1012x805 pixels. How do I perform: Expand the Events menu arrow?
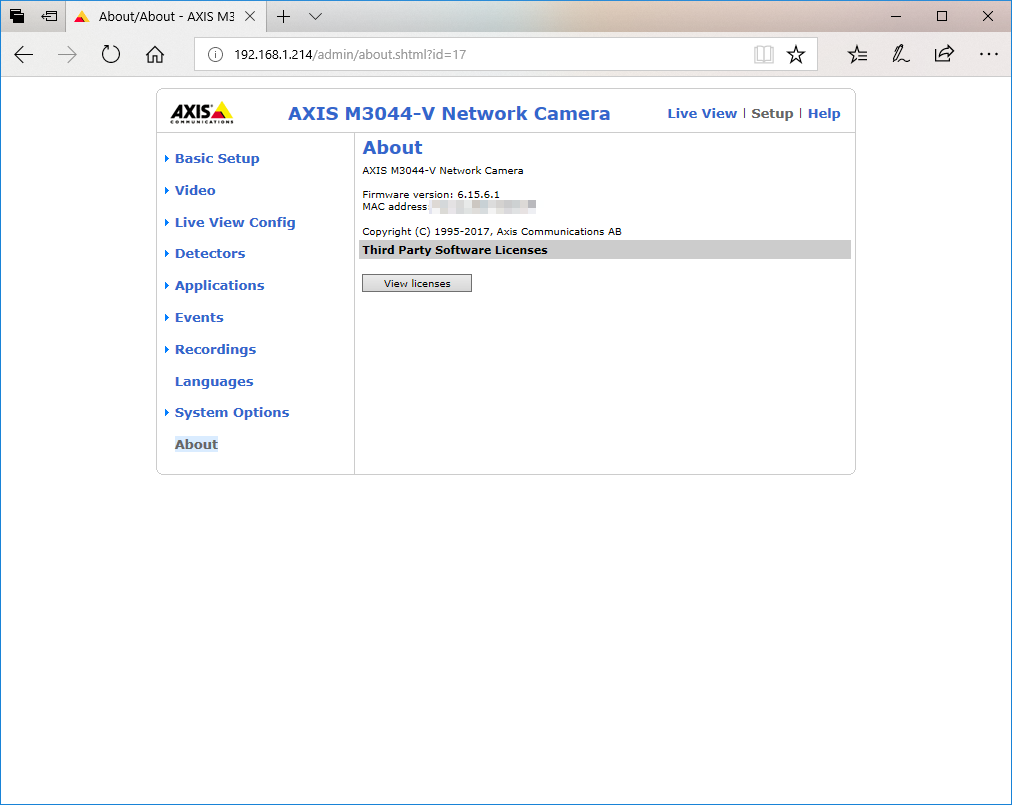[x=167, y=318]
